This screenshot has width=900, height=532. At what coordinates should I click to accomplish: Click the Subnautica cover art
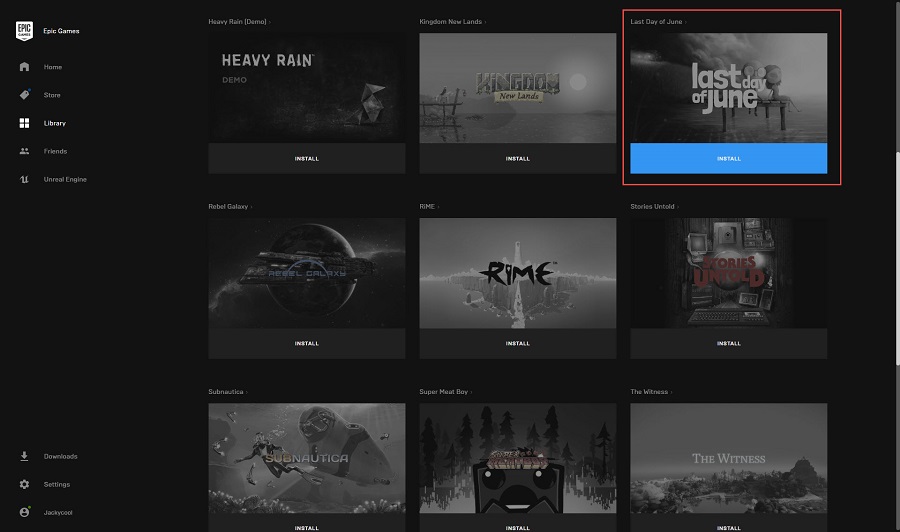pyautogui.click(x=307, y=458)
